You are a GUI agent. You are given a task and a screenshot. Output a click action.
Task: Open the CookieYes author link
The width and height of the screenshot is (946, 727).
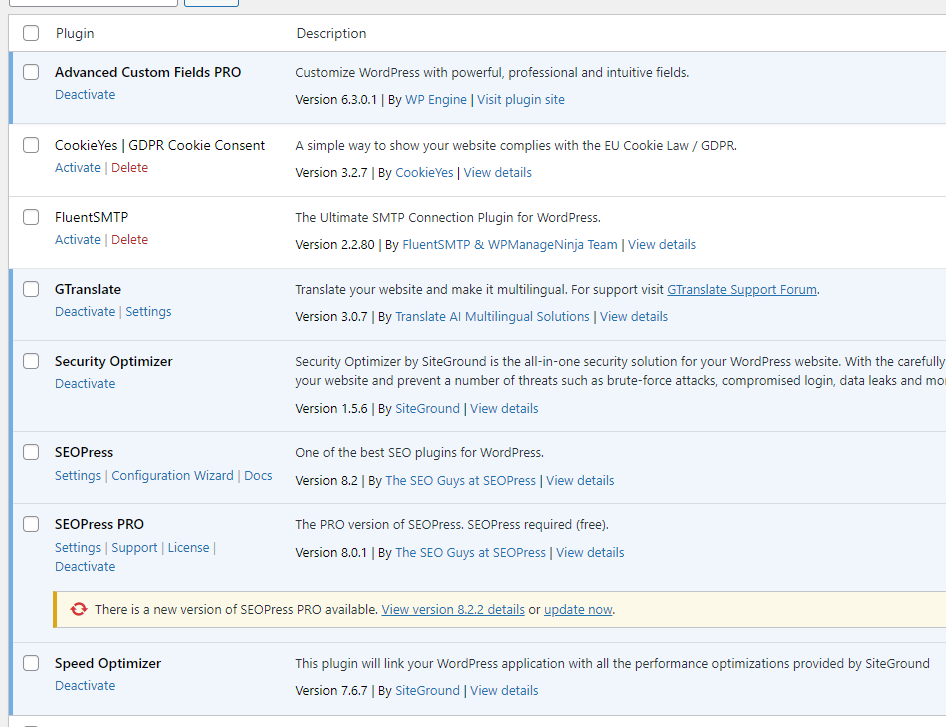[424, 173]
